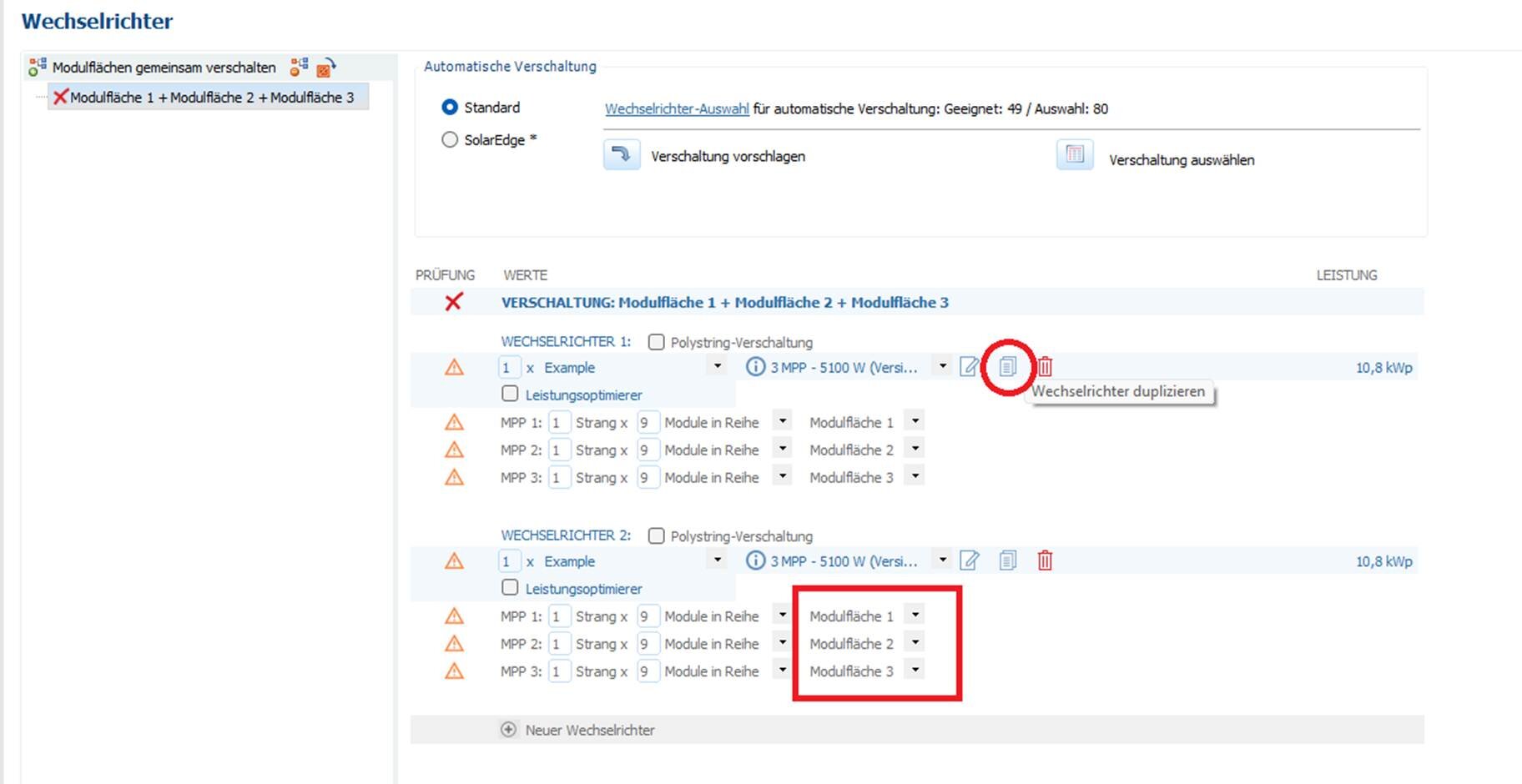Viewport: 1522px width, 784px height.
Task: Click the Verschaltung vorschlagen arrow icon
Action: click(x=622, y=155)
